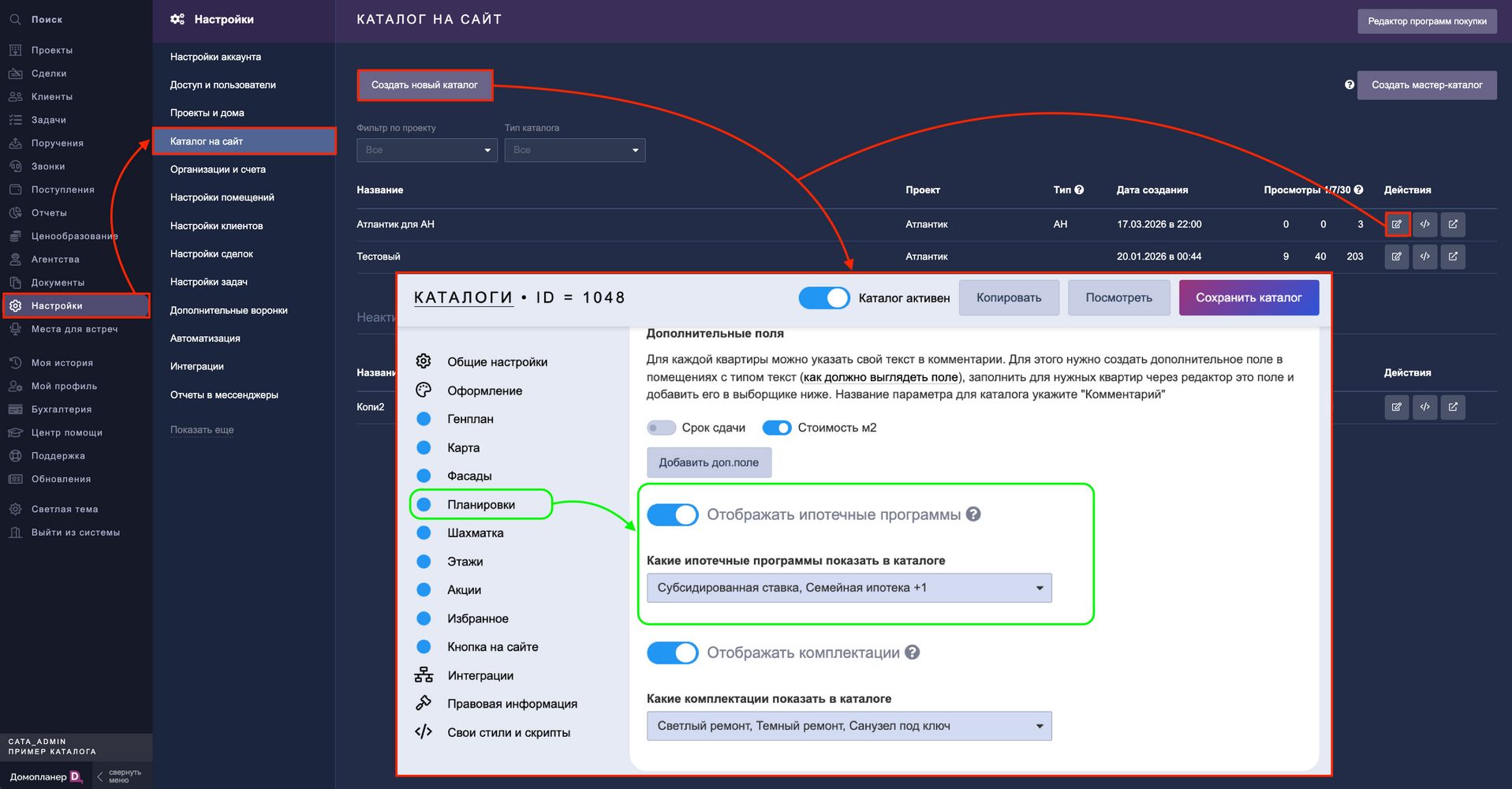This screenshot has height=789, width=1512.
Task: Expand ипотечные программы selection dropdown
Action: 849,588
